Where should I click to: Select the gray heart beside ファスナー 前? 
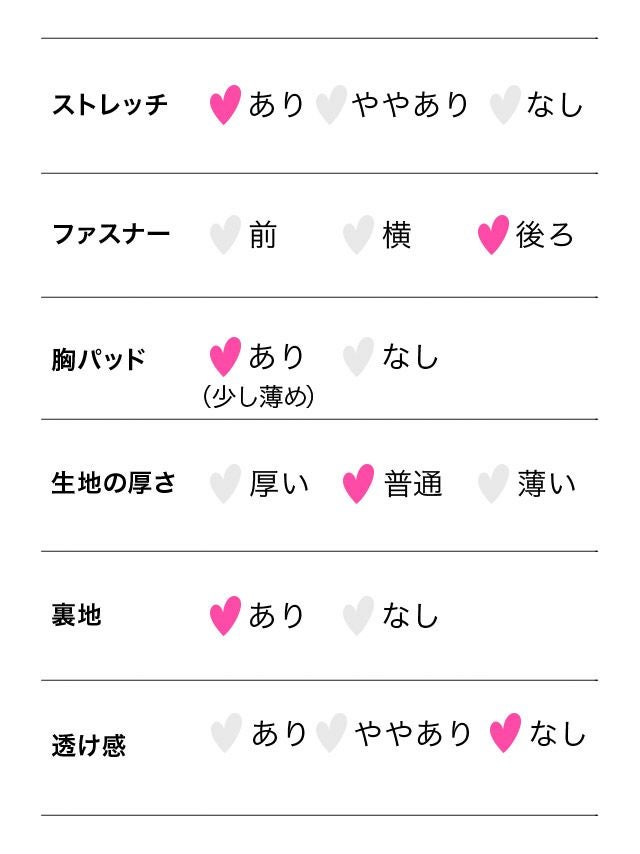[225, 235]
